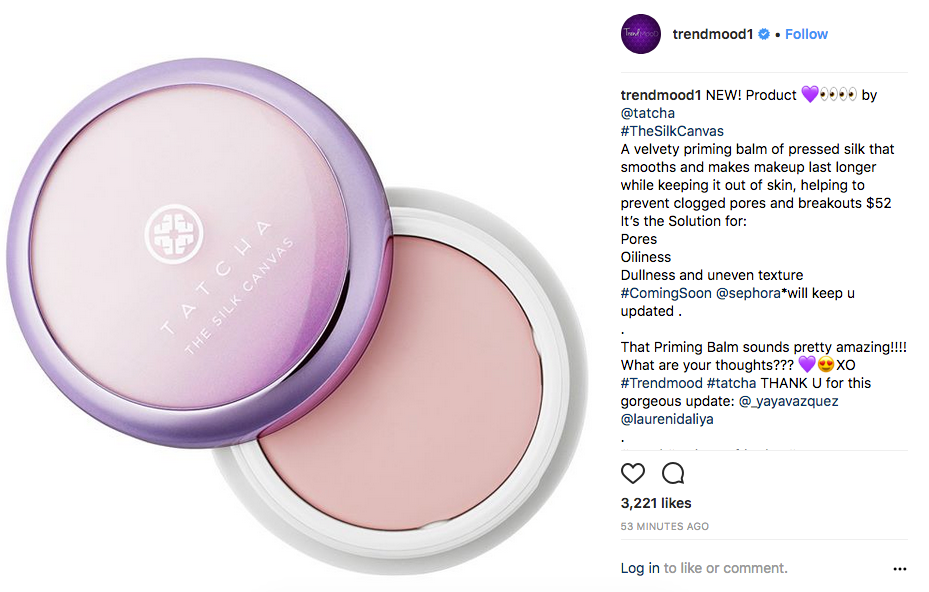This screenshot has height=592, width=929.
Task: View the 3,221 likes list
Action: (656, 503)
